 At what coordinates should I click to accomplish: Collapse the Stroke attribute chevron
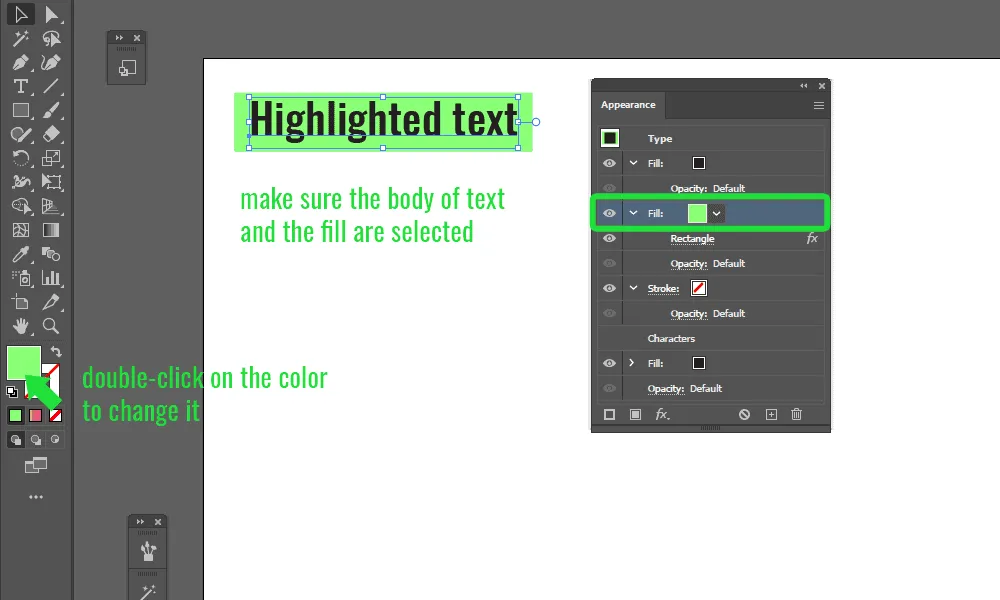[633, 288]
